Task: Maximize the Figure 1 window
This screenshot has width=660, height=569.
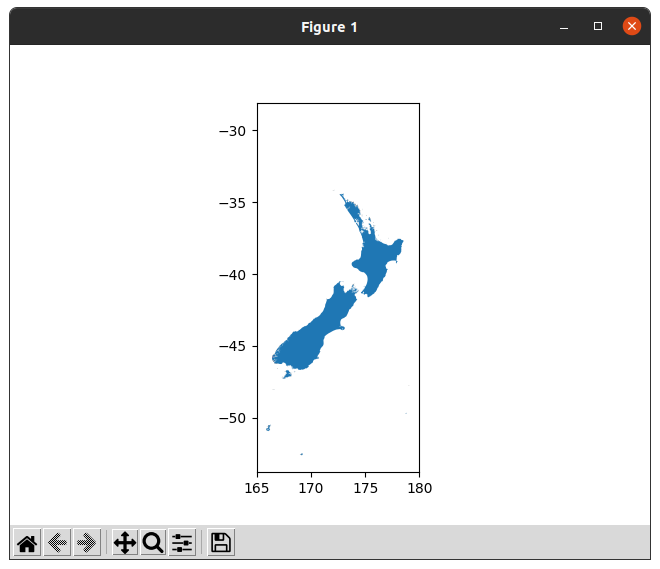Action: click(x=598, y=26)
